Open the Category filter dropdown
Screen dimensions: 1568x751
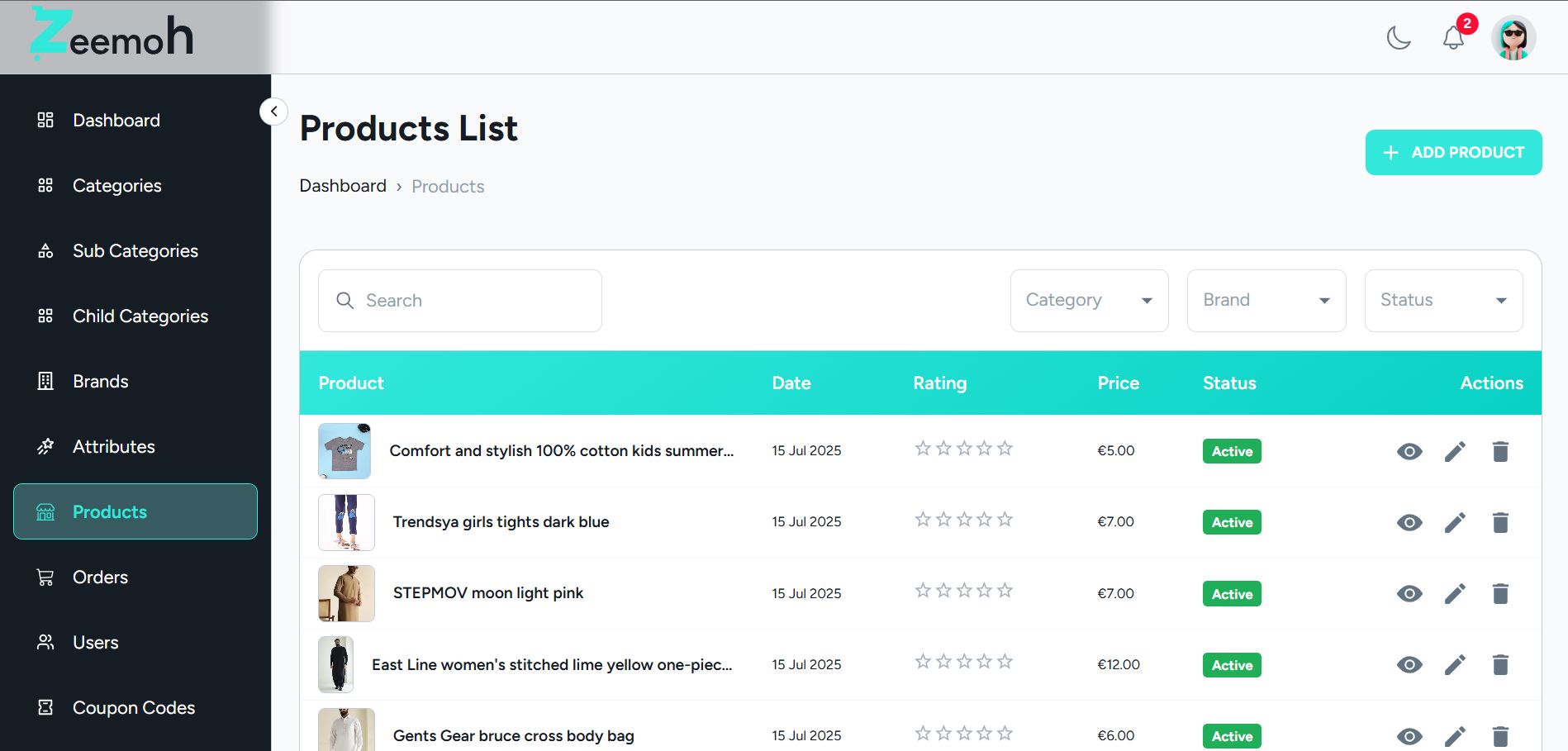(1089, 301)
